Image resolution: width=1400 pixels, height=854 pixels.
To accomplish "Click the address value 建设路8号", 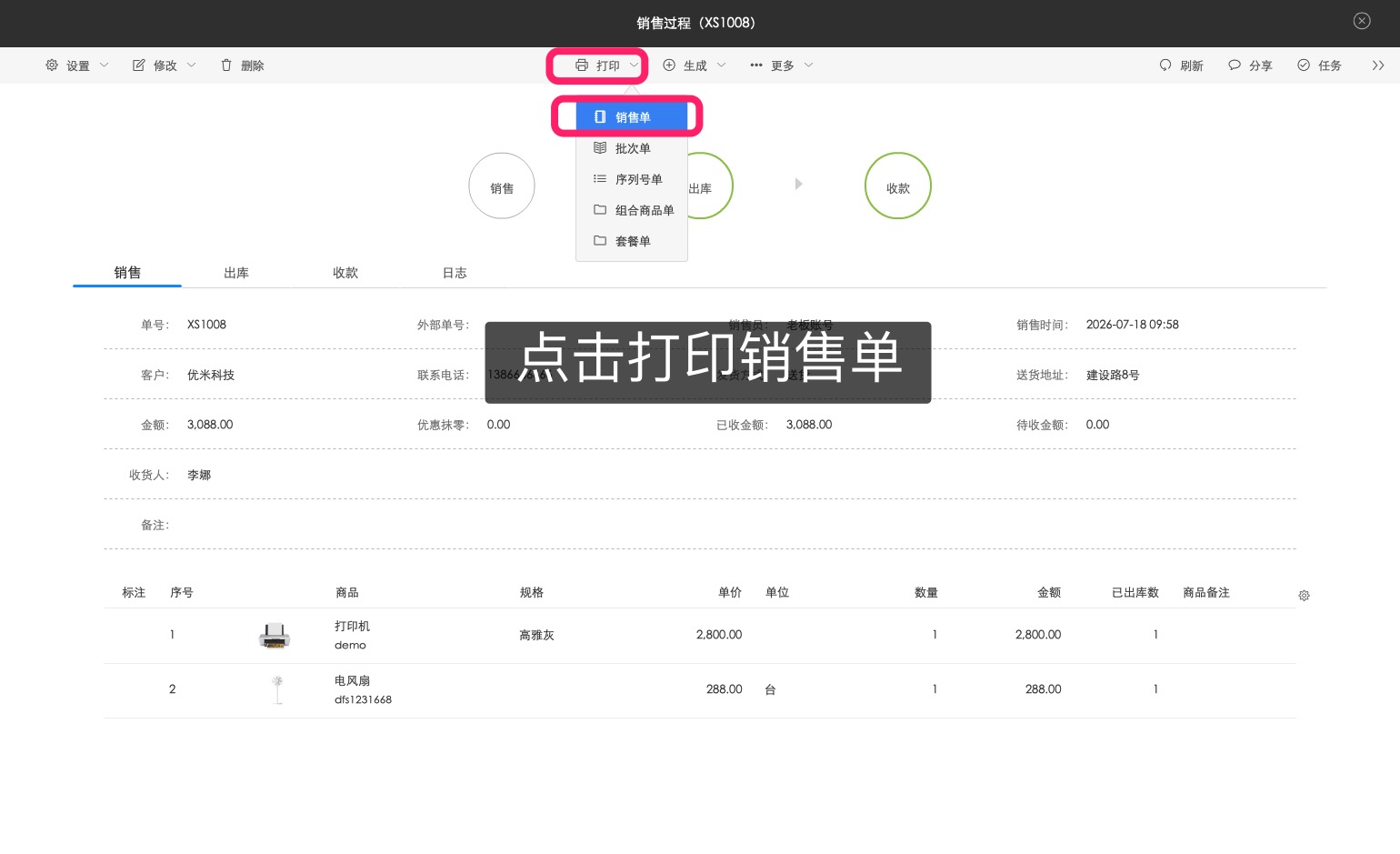I will click(x=1113, y=375).
